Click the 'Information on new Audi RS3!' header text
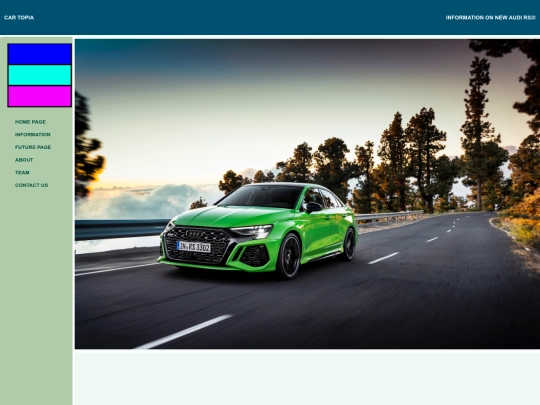The image size is (540, 405). 490,18
